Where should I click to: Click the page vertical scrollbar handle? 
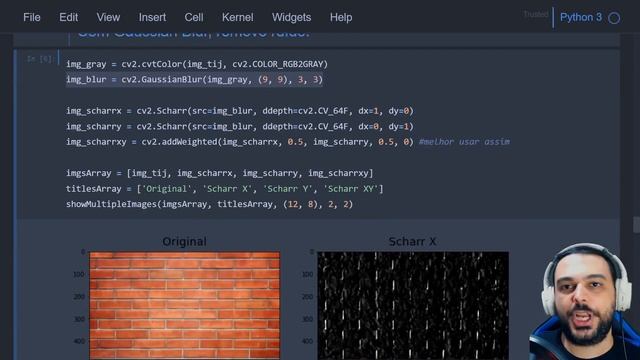[636, 224]
